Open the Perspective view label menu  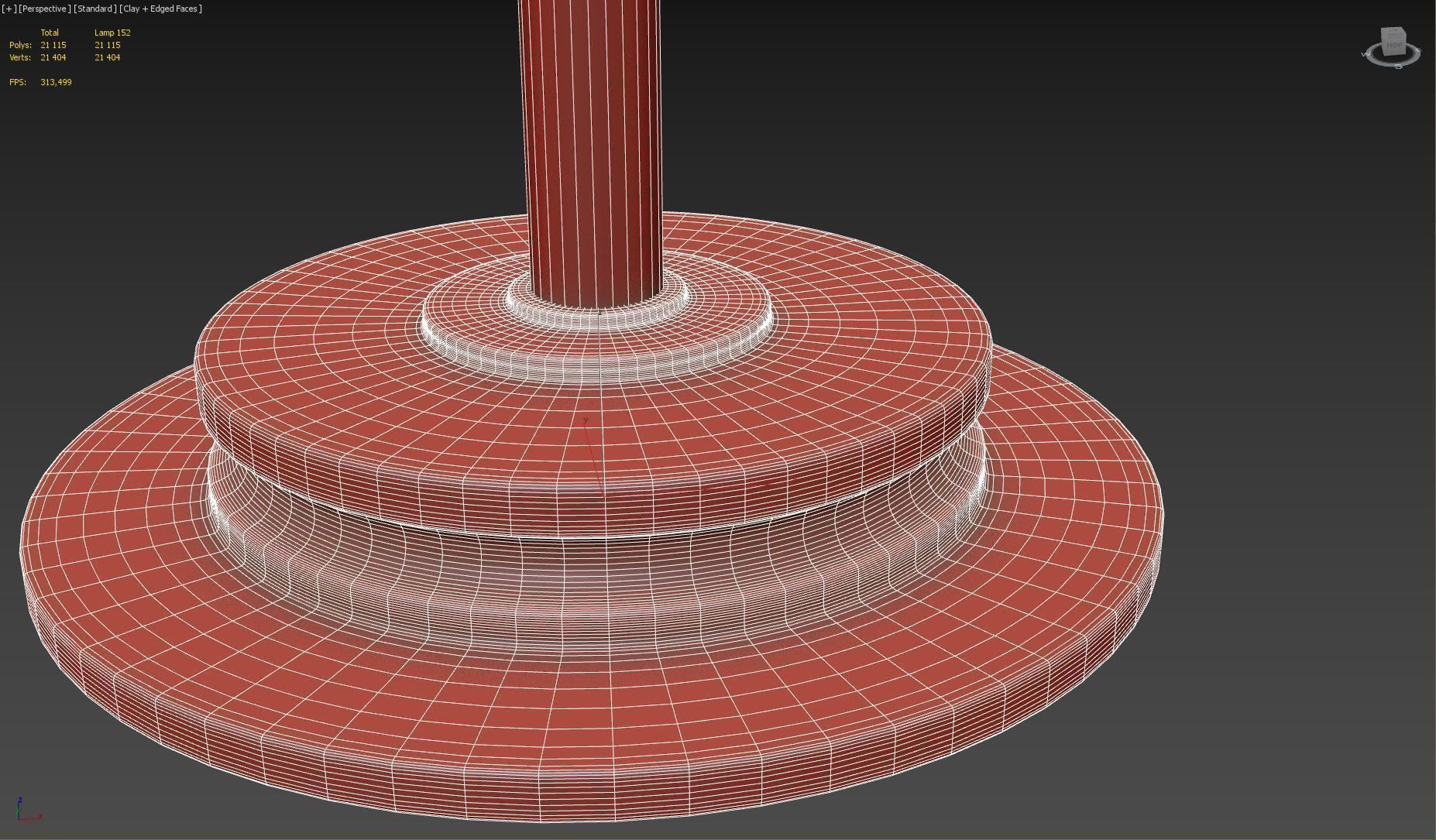44,9
